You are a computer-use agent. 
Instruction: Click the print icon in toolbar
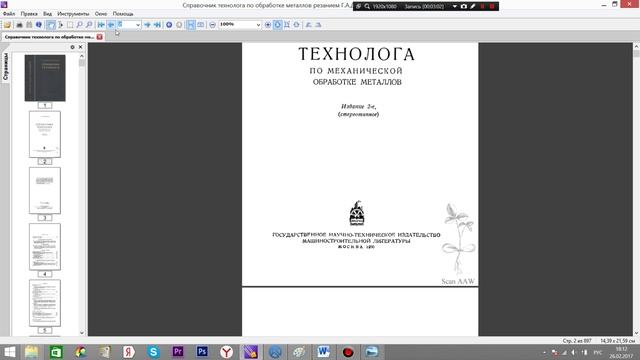point(19,25)
